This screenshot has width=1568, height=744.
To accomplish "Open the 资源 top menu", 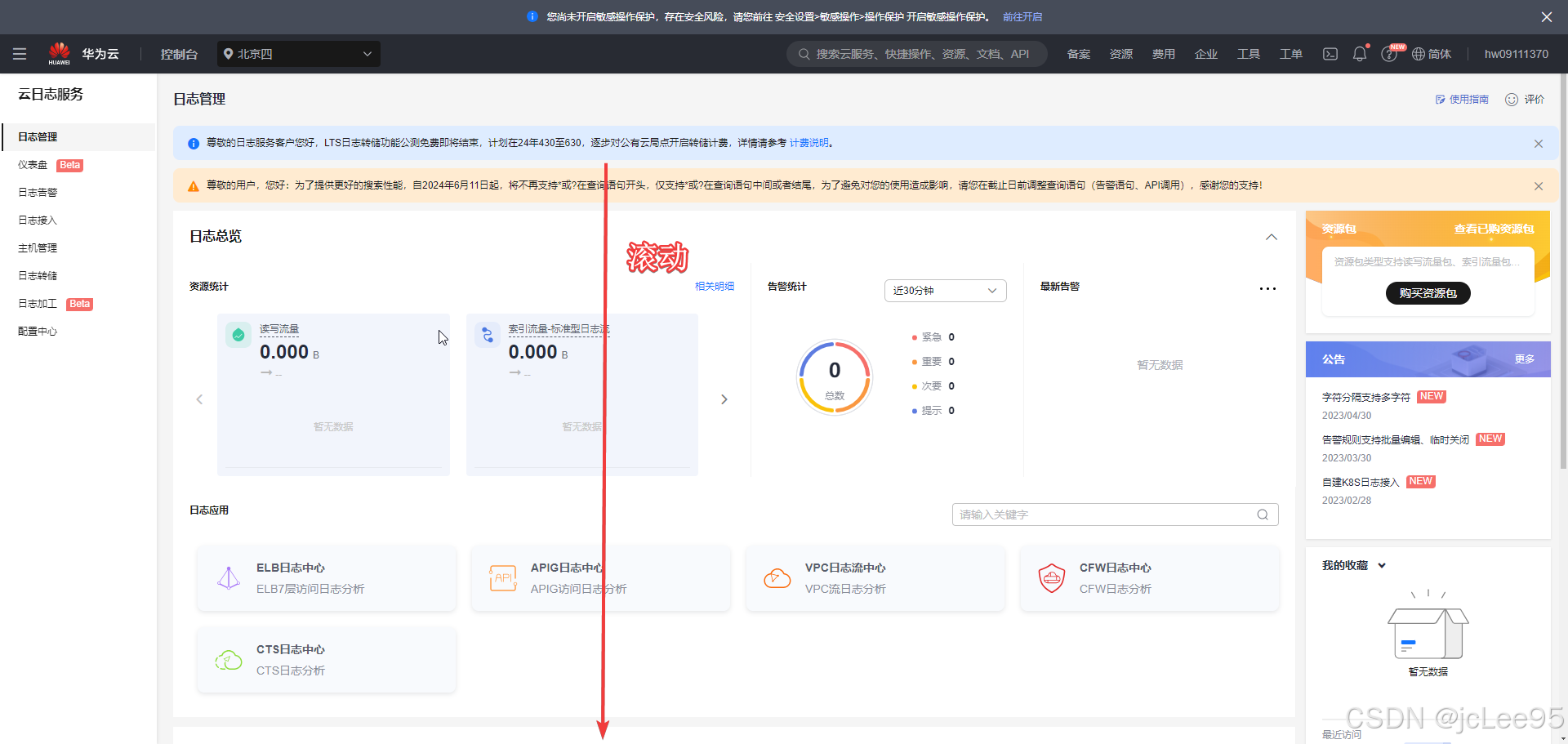I will [1121, 54].
